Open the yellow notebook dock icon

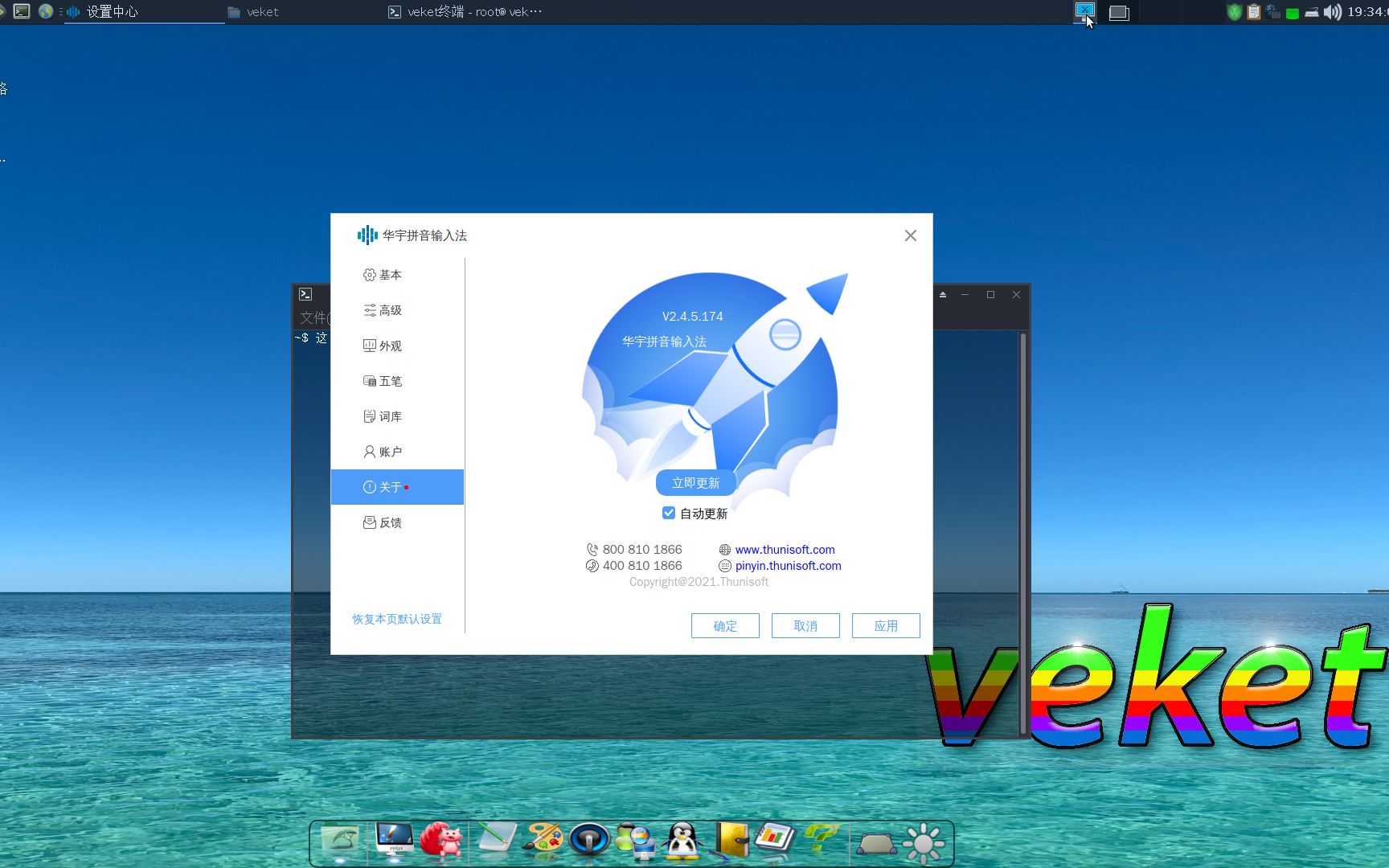click(730, 840)
